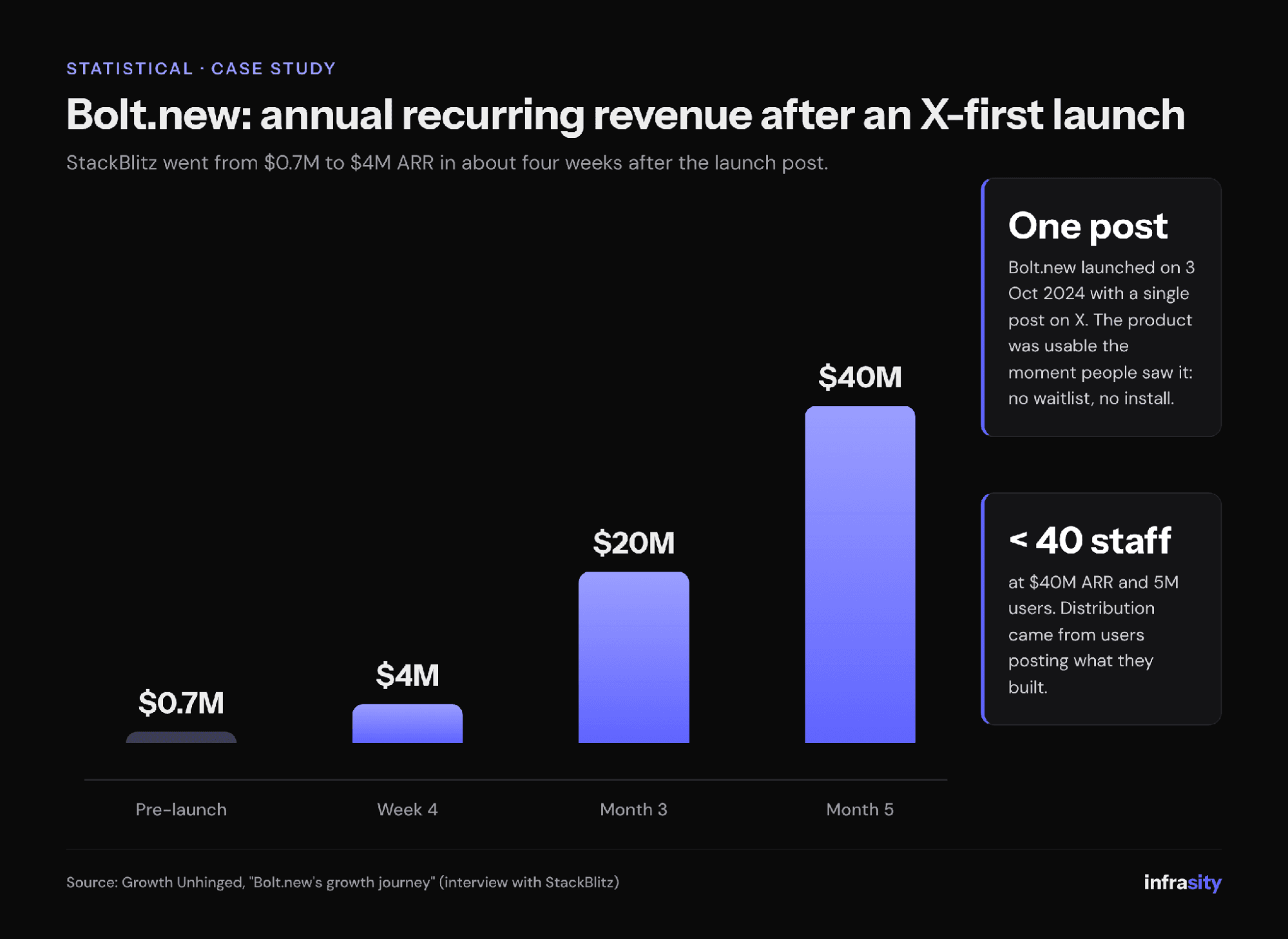Click the '$40M' value label
Viewport: 1288px width, 939px height.
(860, 377)
